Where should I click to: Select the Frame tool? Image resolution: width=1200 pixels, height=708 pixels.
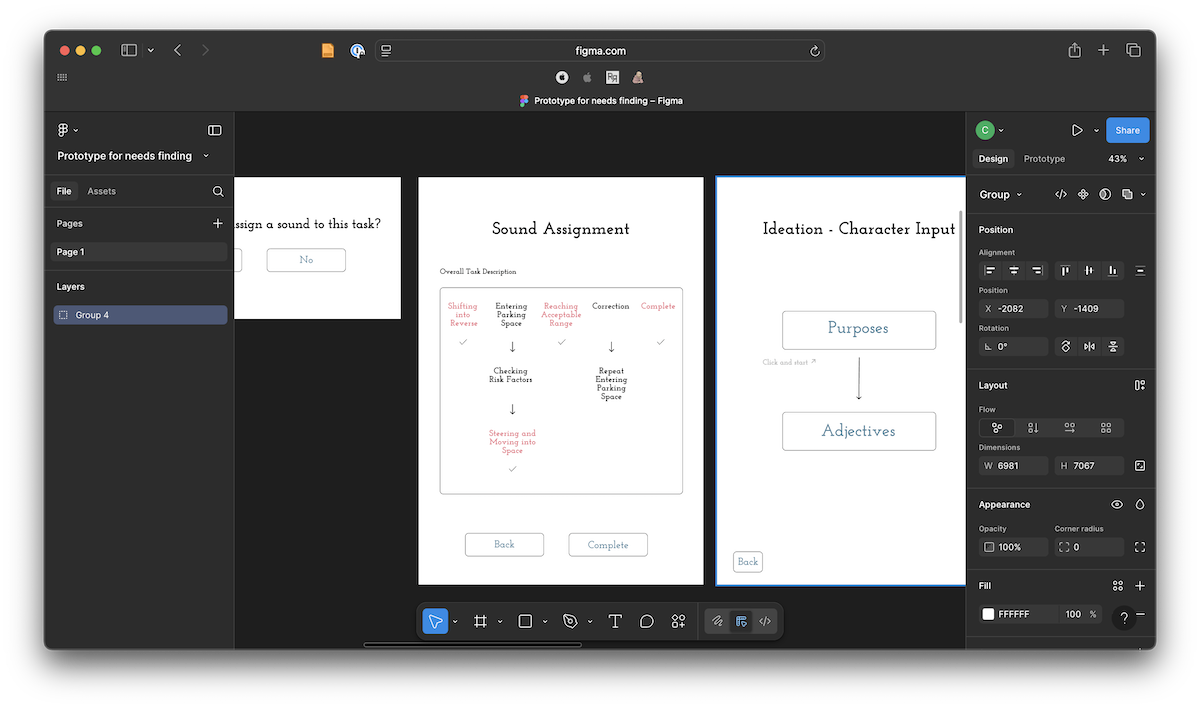[x=480, y=621]
